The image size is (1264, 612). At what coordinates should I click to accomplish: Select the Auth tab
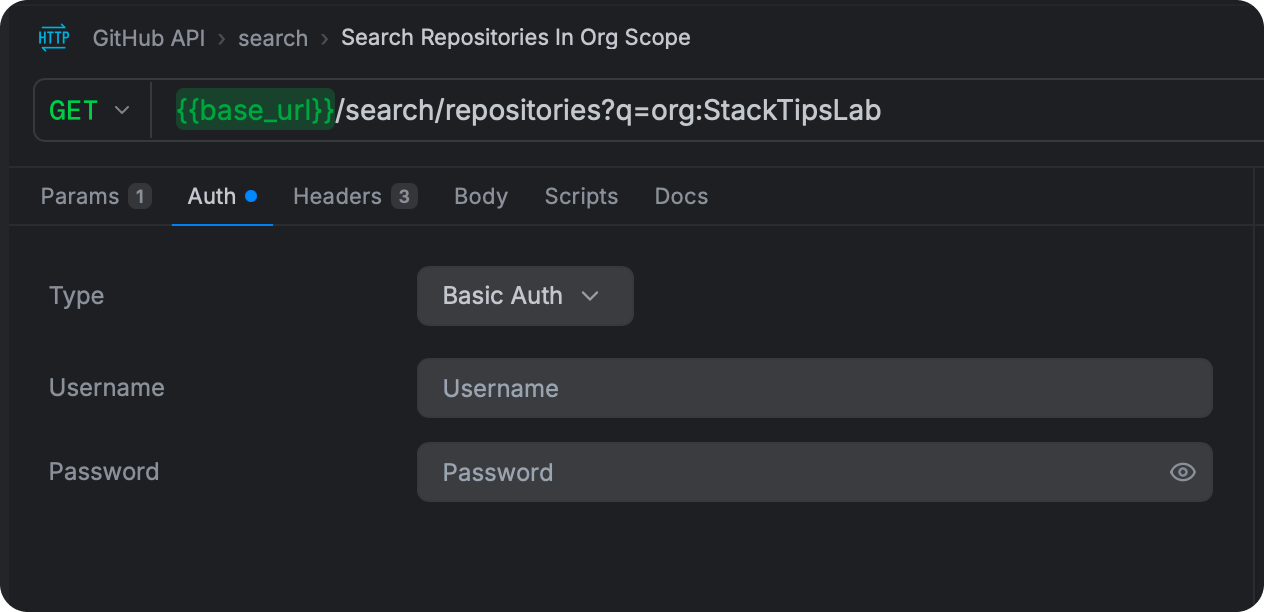tap(222, 196)
